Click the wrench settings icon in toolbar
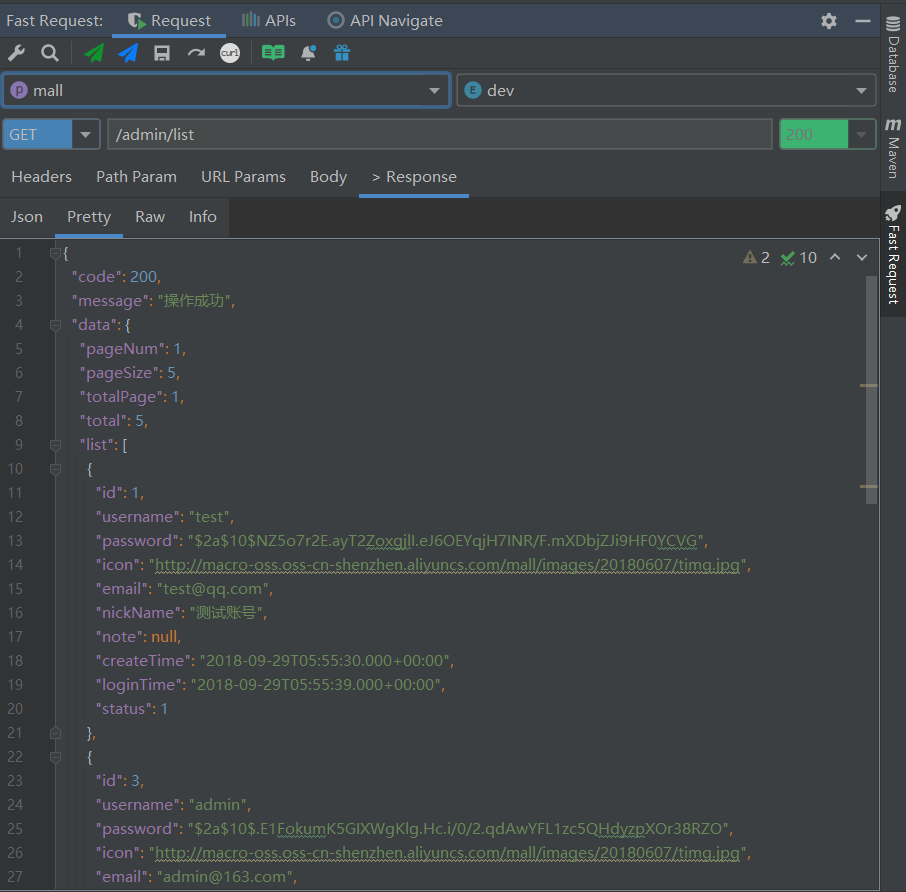 point(16,53)
